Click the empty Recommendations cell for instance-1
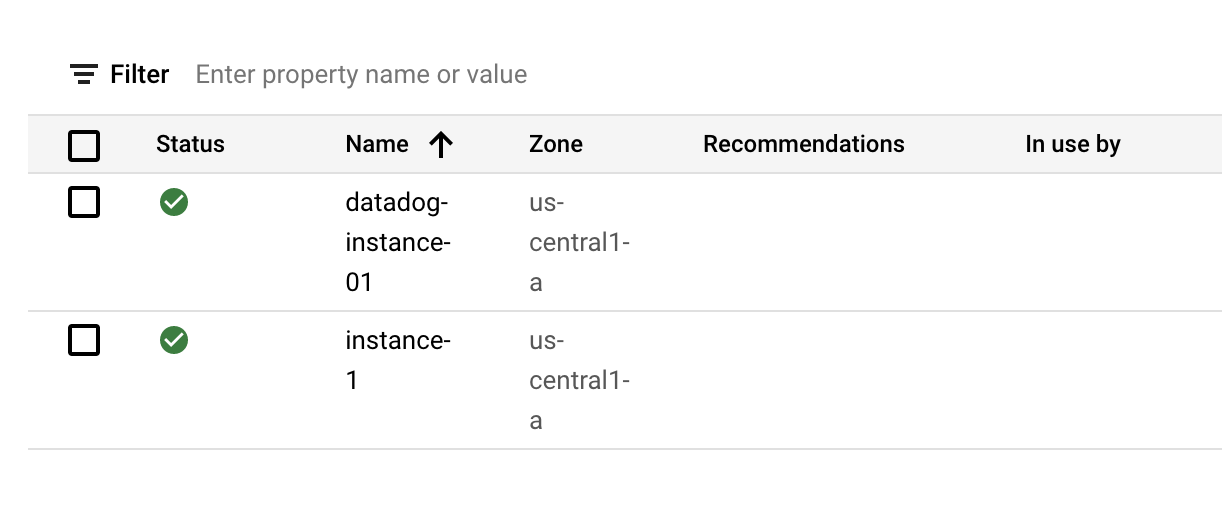 point(803,380)
